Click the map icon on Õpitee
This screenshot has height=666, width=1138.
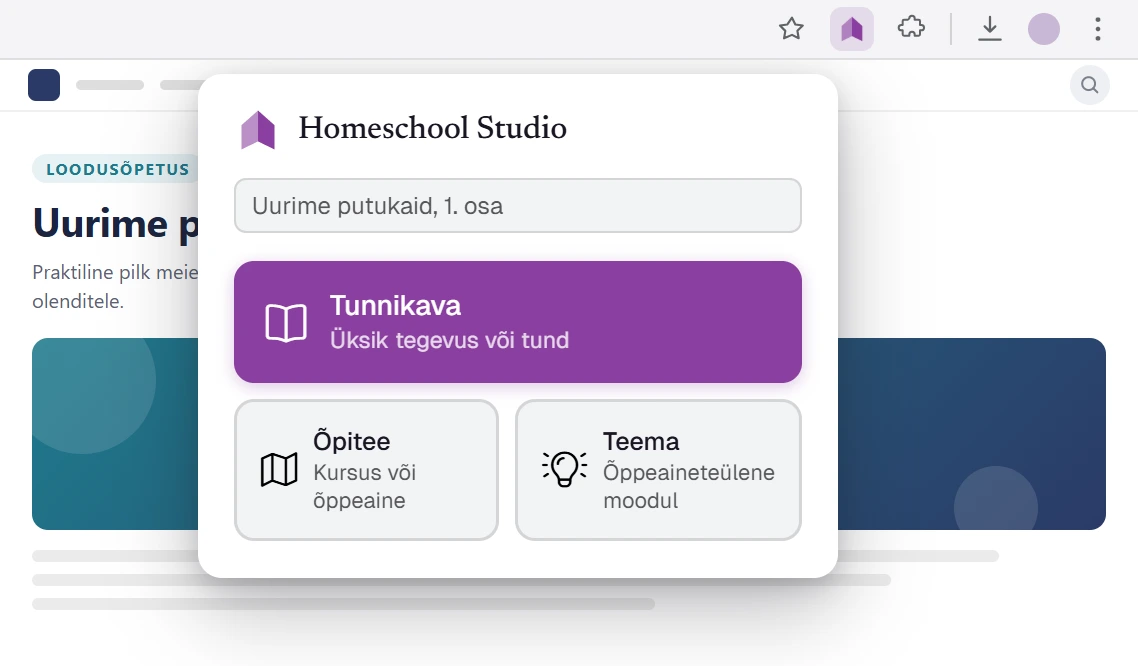click(x=279, y=469)
